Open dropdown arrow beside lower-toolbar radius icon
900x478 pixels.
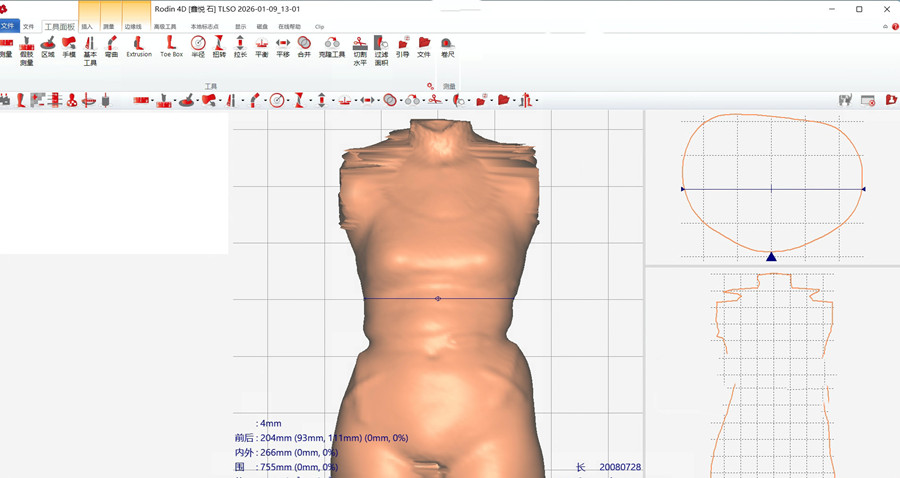coord(288,100)
